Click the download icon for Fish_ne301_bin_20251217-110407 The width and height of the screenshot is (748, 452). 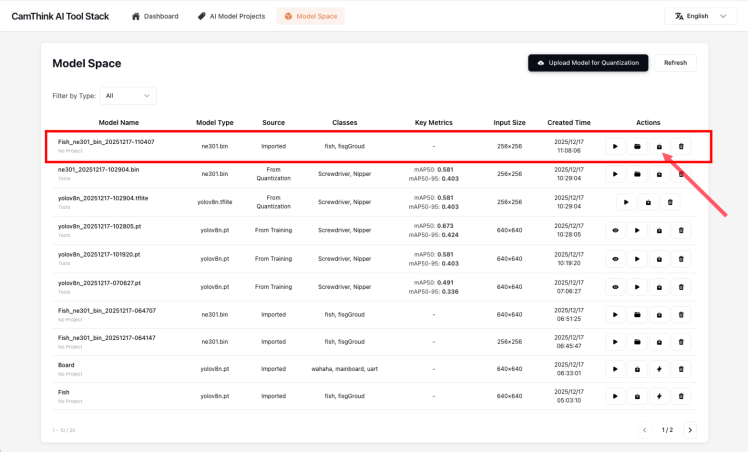point(659,146)
